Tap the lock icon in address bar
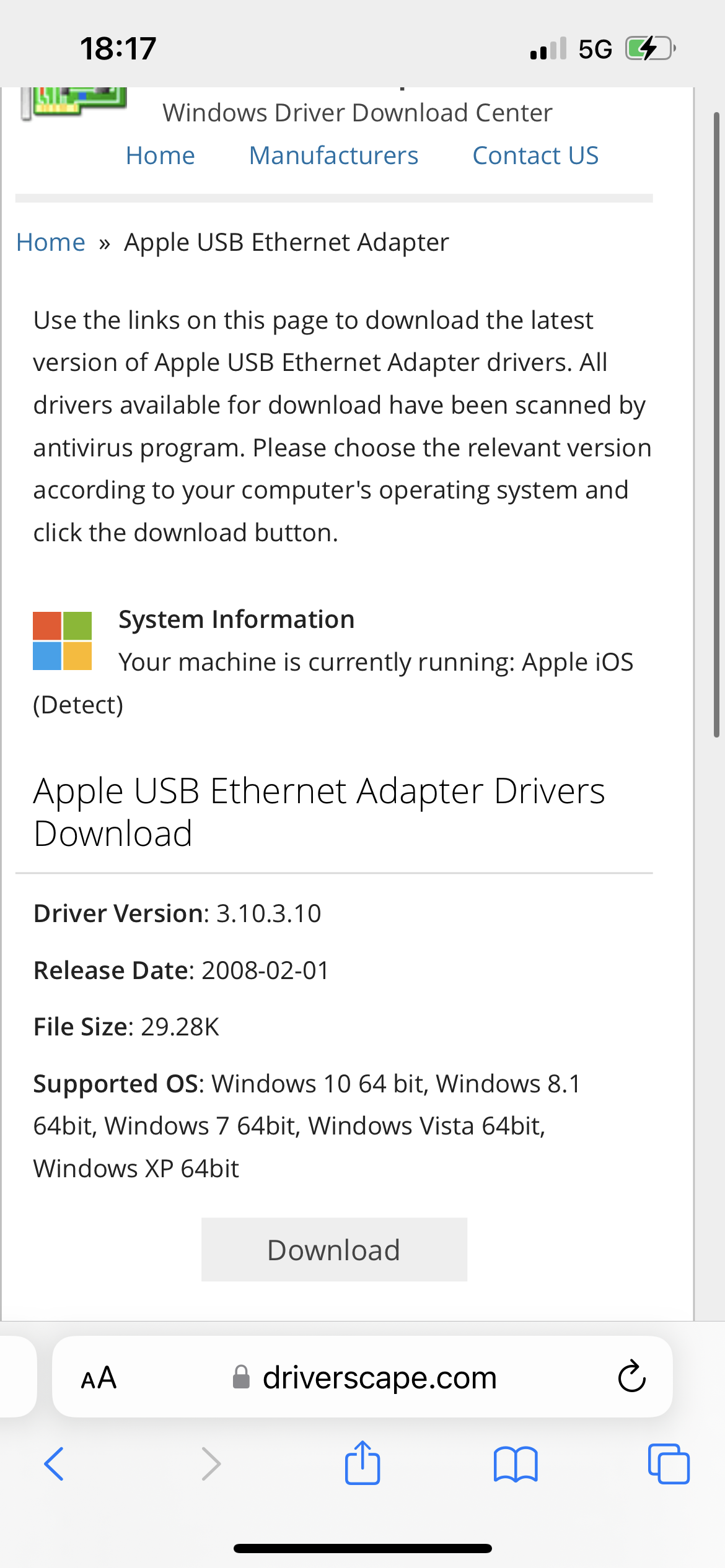Image resolution: width=725 pixels, height=1568 pixels. (241, 1377)
